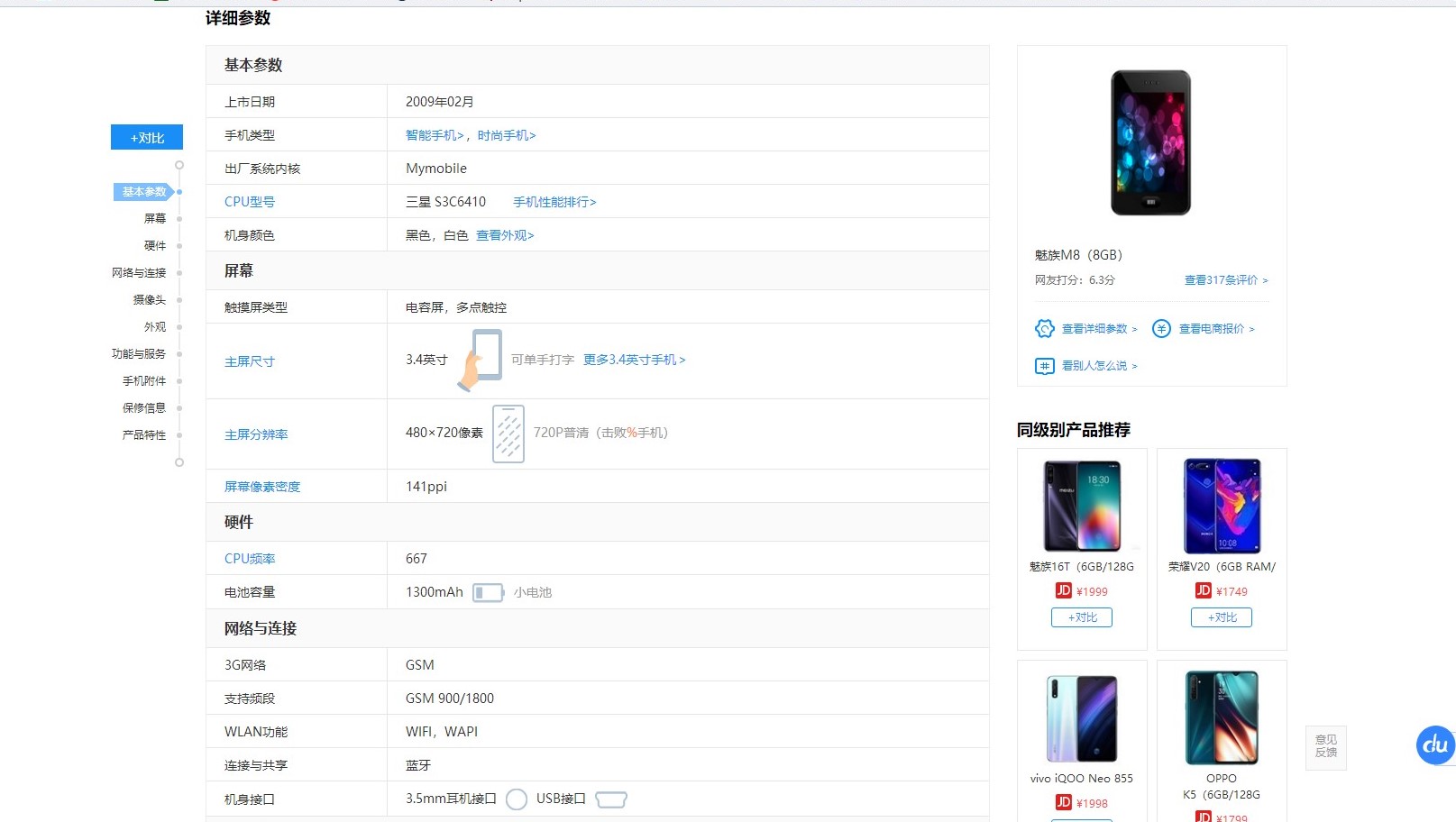The width and height of the screenshot is (1456, 822).
Task: Click the 主屏尺寸 parameter label link
Action: pos(250,361)
